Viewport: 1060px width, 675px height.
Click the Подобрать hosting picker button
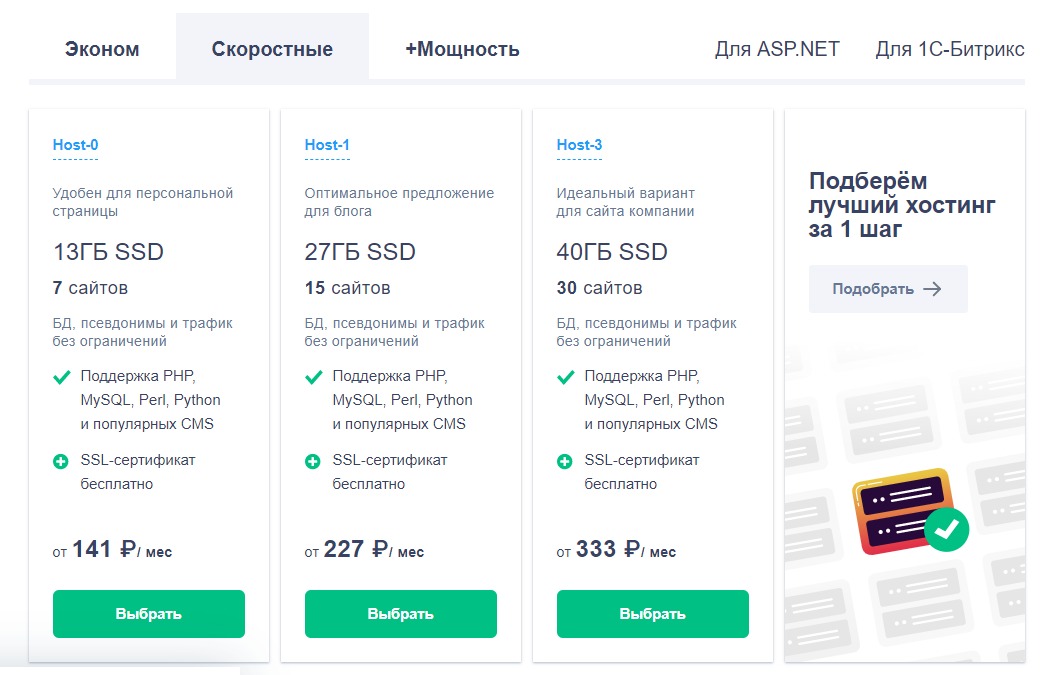coord(888,289)
